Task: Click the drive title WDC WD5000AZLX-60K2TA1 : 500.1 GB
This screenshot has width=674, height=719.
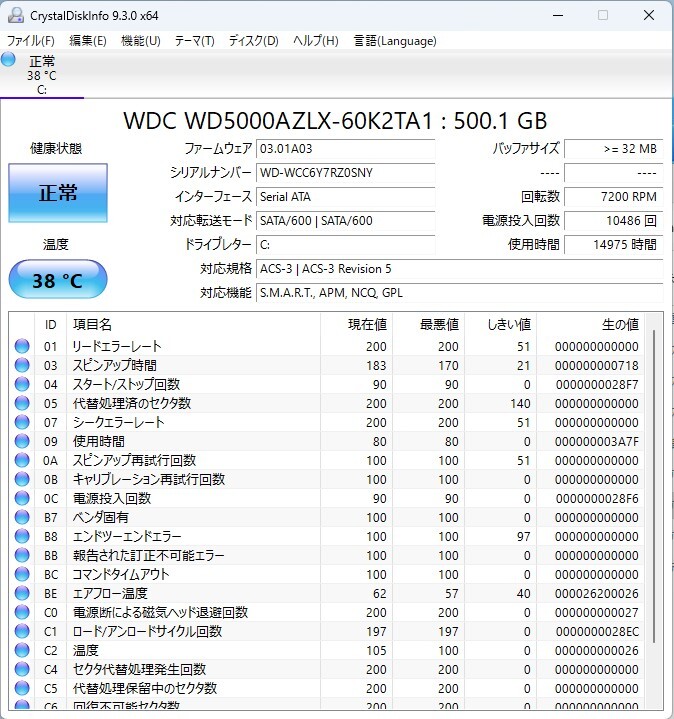Action: 335,121
